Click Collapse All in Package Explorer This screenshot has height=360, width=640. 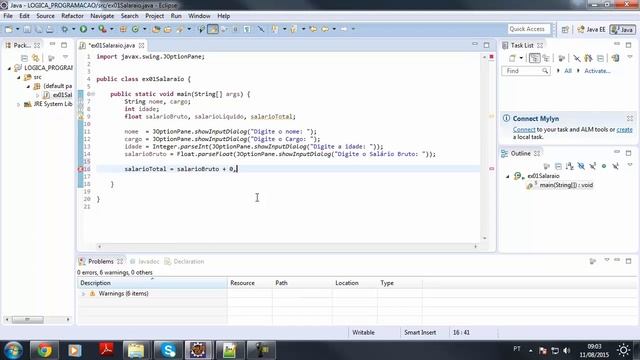click(x=24, y=58)
